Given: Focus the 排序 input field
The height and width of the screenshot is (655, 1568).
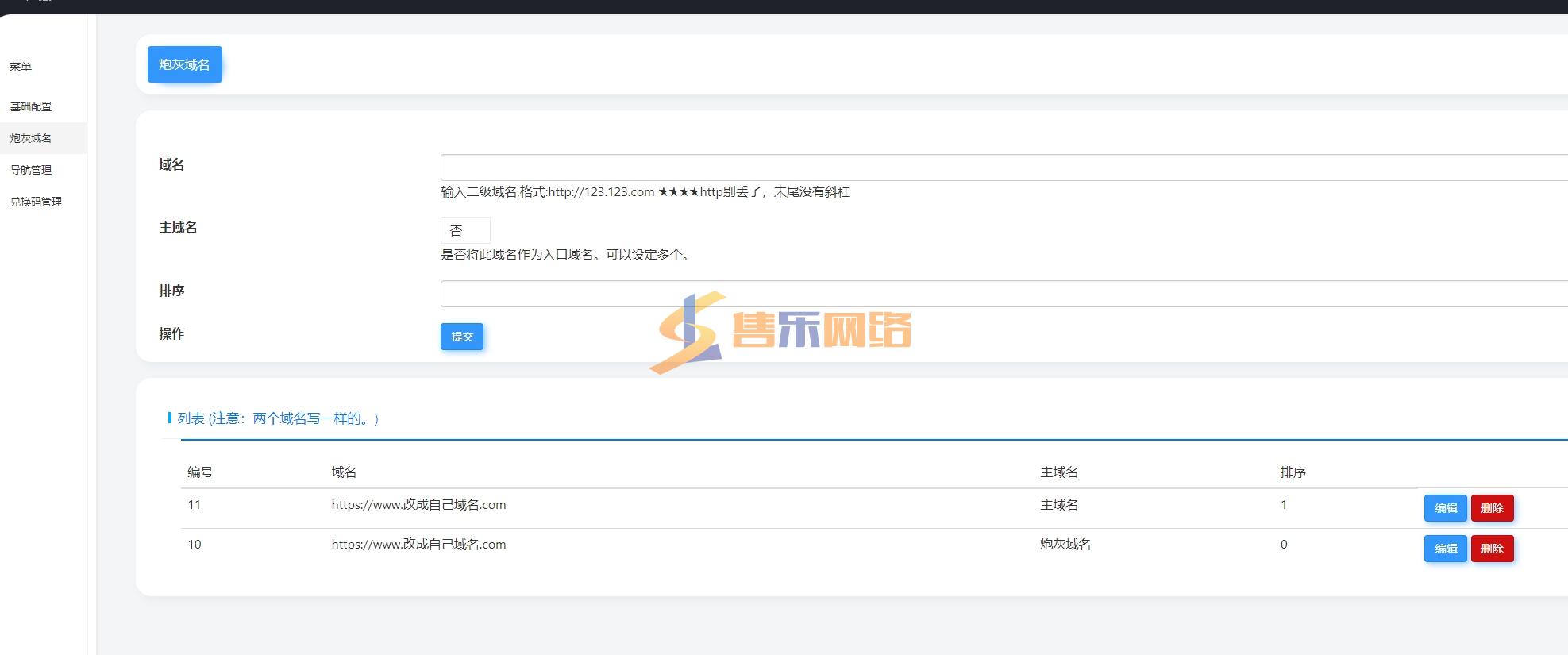Looking at the screenshot, I should point(1004,294).
